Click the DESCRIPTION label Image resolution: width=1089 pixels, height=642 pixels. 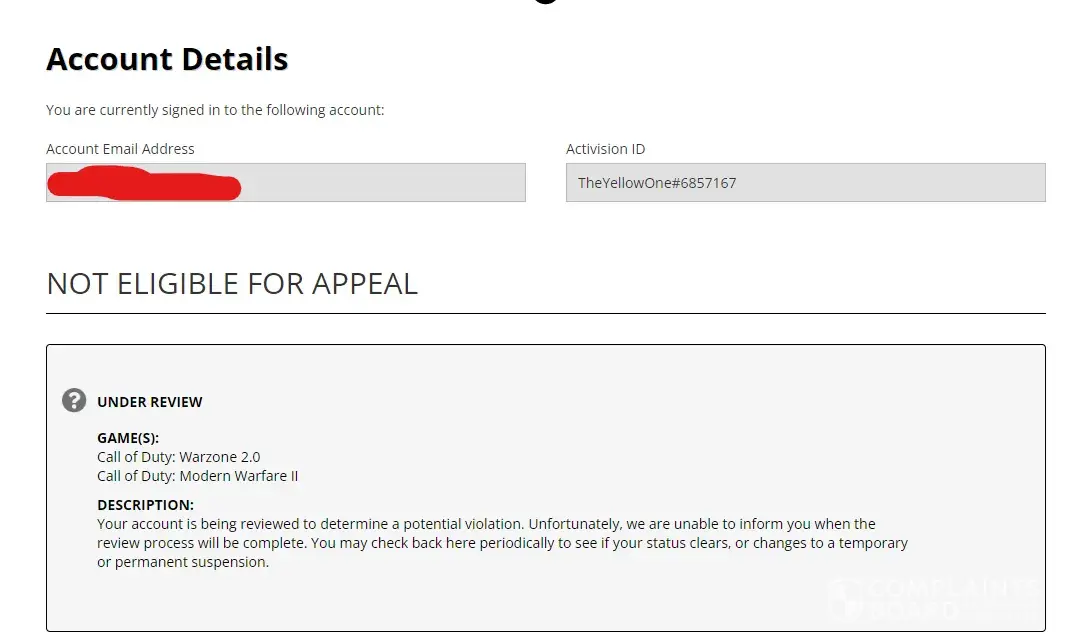coord(145,505)
